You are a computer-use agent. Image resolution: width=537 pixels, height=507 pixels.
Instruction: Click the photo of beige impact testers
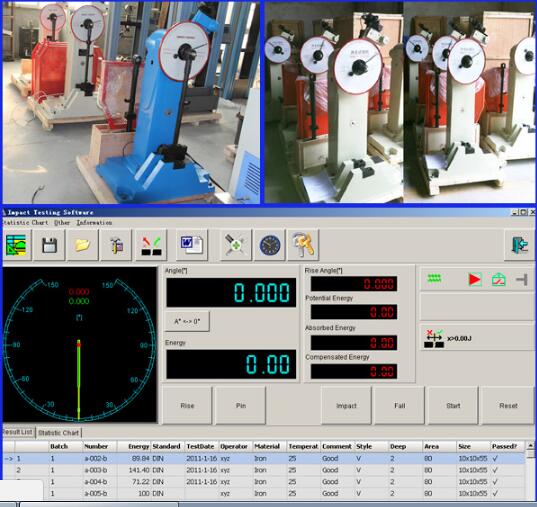point(400,103)
